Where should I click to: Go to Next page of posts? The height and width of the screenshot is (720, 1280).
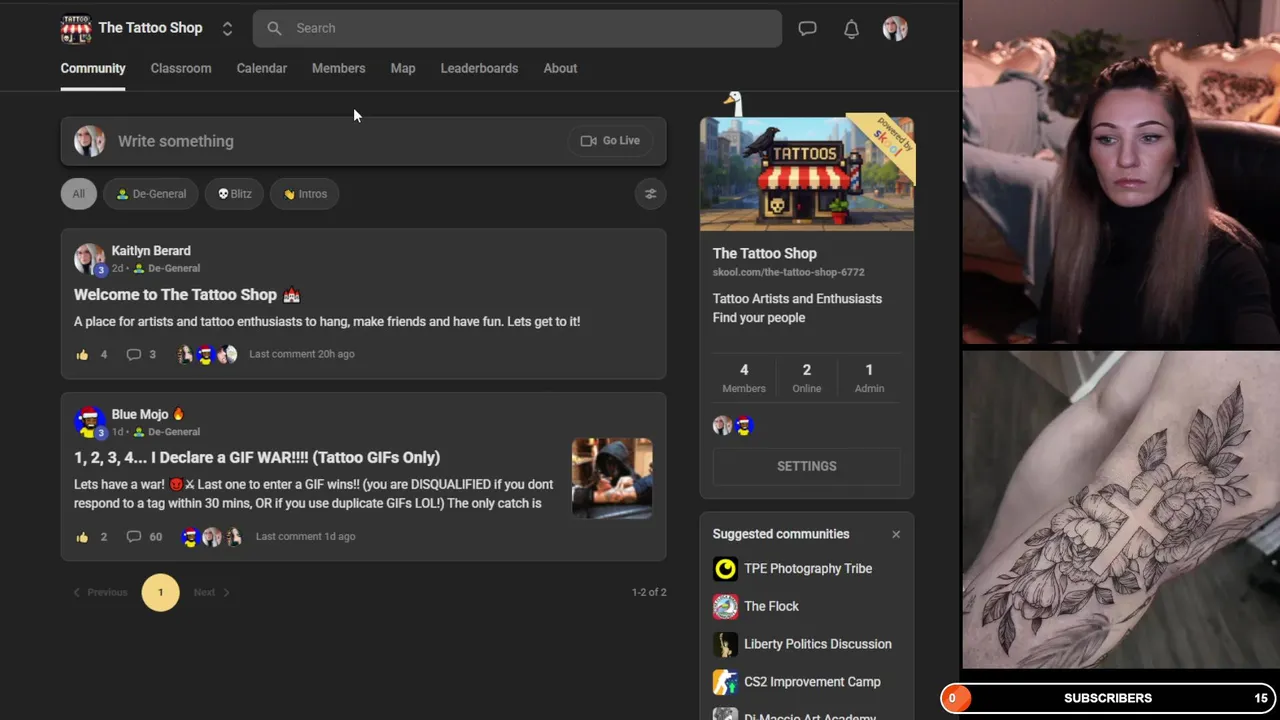point(212,592)
